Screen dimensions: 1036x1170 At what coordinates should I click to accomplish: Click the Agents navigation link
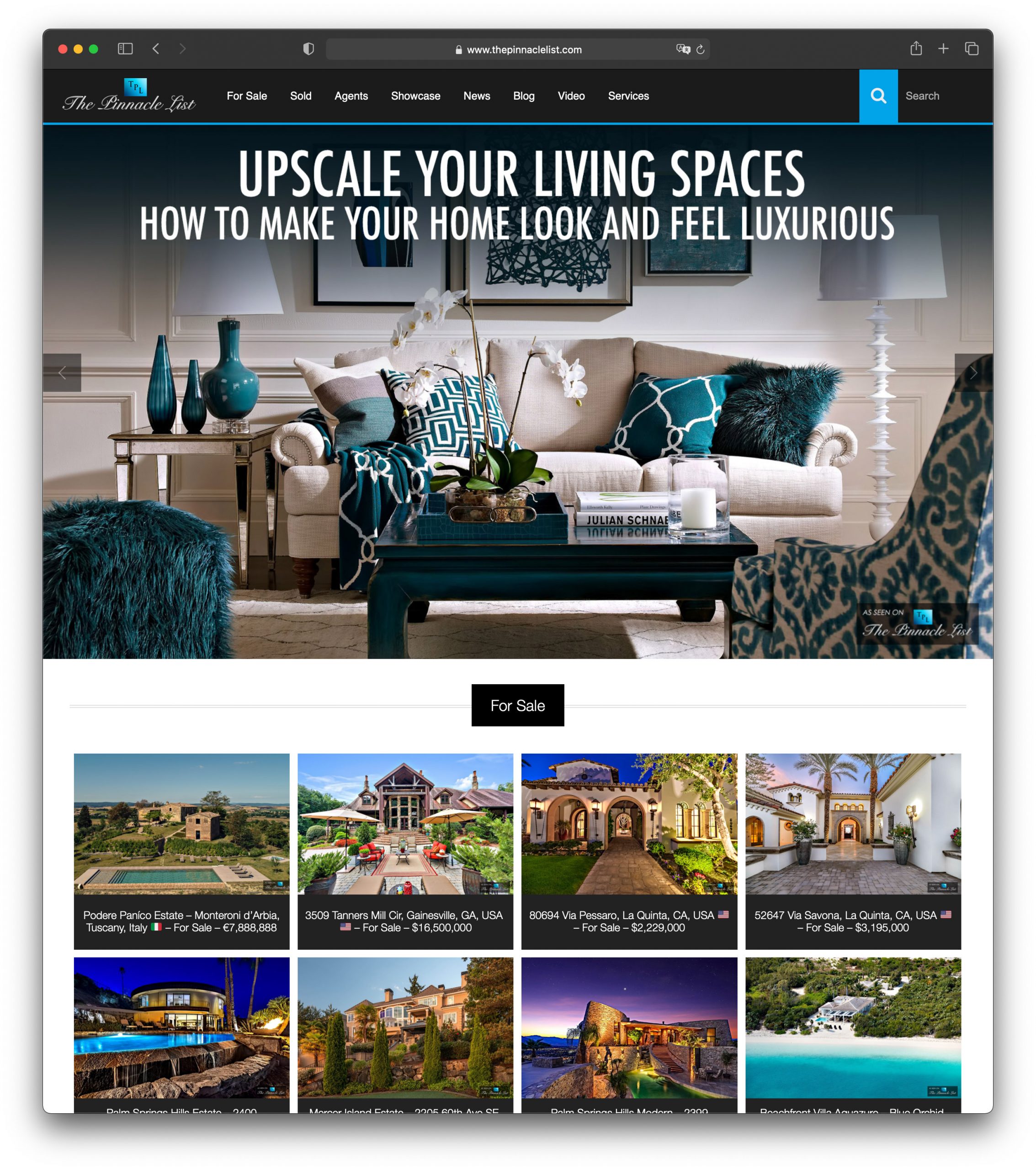pos(351,95)
